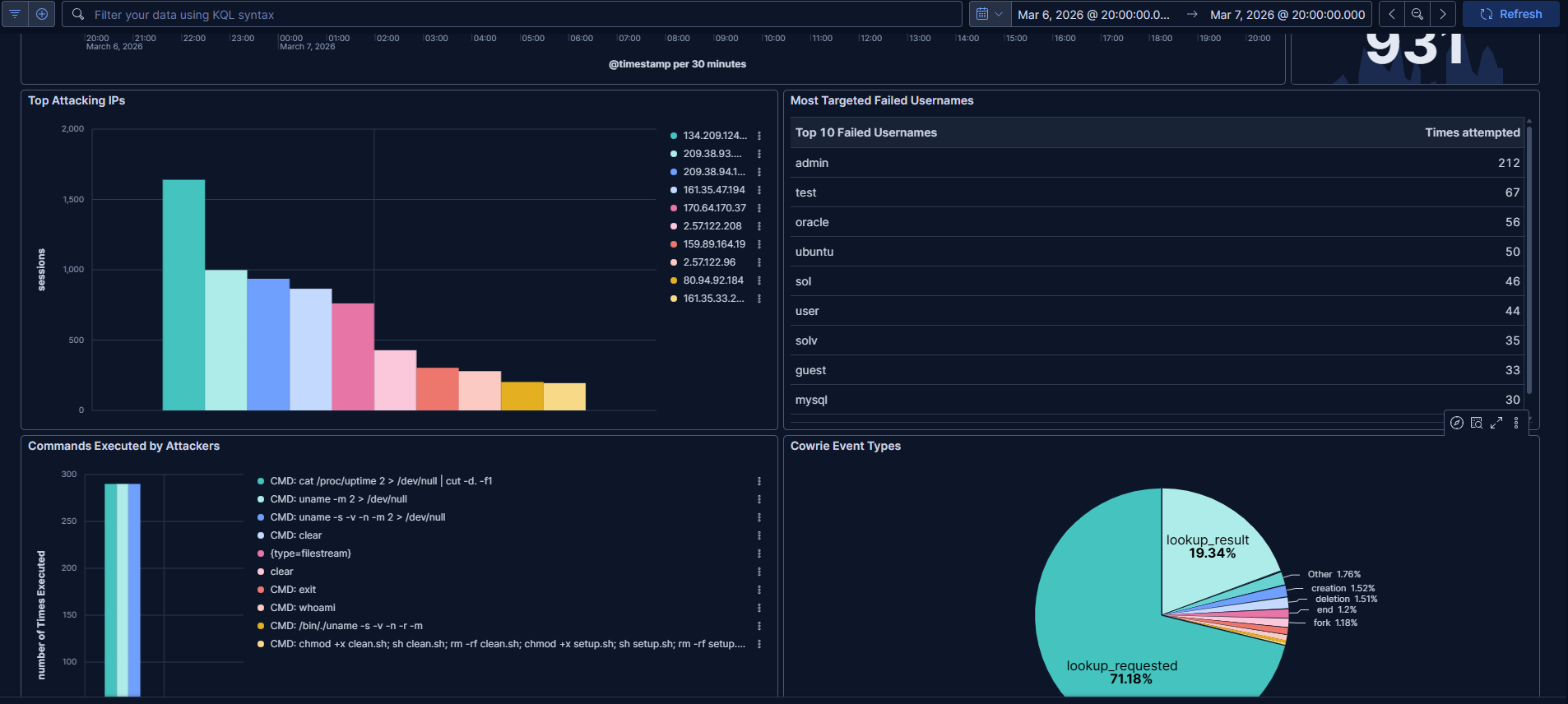Click the compass explore icon on panel
This screenshot has height=704, width=1568.
[1457, 423]
